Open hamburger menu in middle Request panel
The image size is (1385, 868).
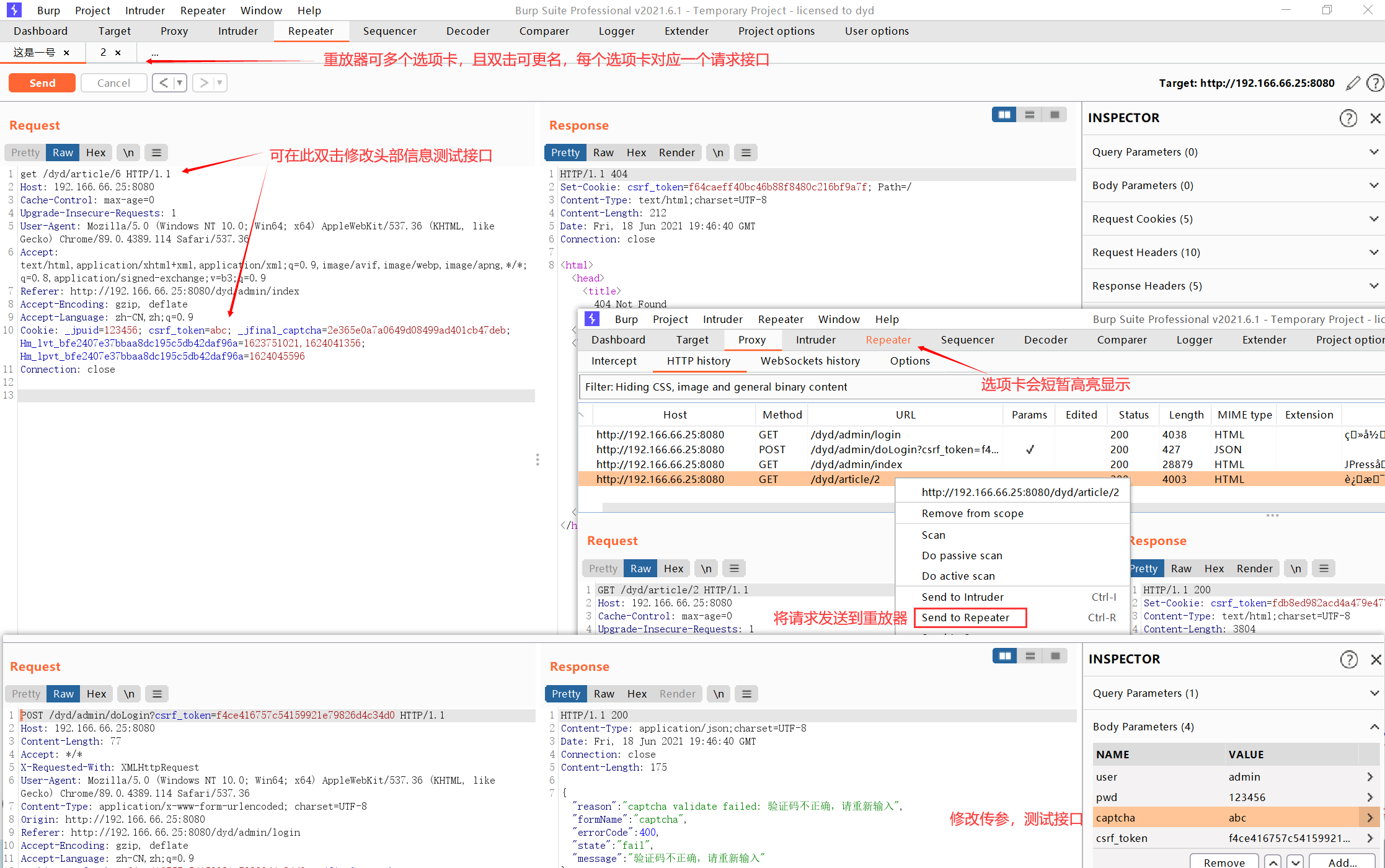point(734,569)
